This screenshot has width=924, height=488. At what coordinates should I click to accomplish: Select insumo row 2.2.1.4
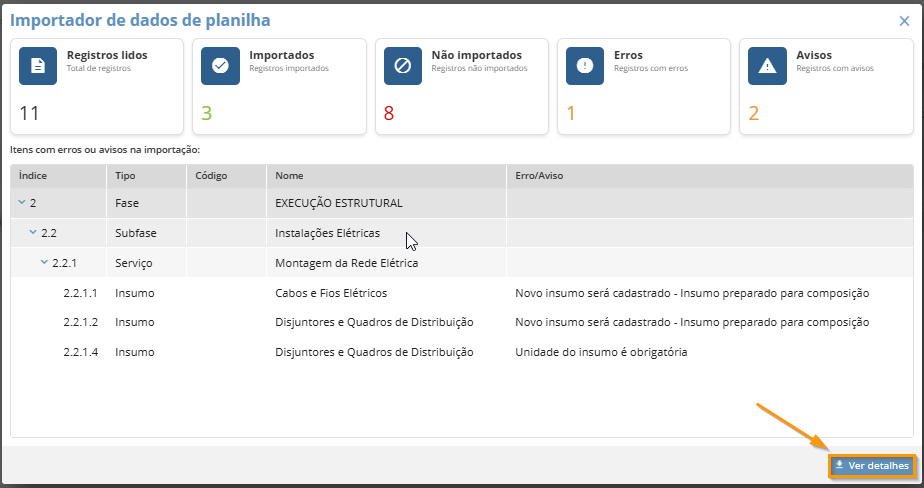(x=82, y=352)
